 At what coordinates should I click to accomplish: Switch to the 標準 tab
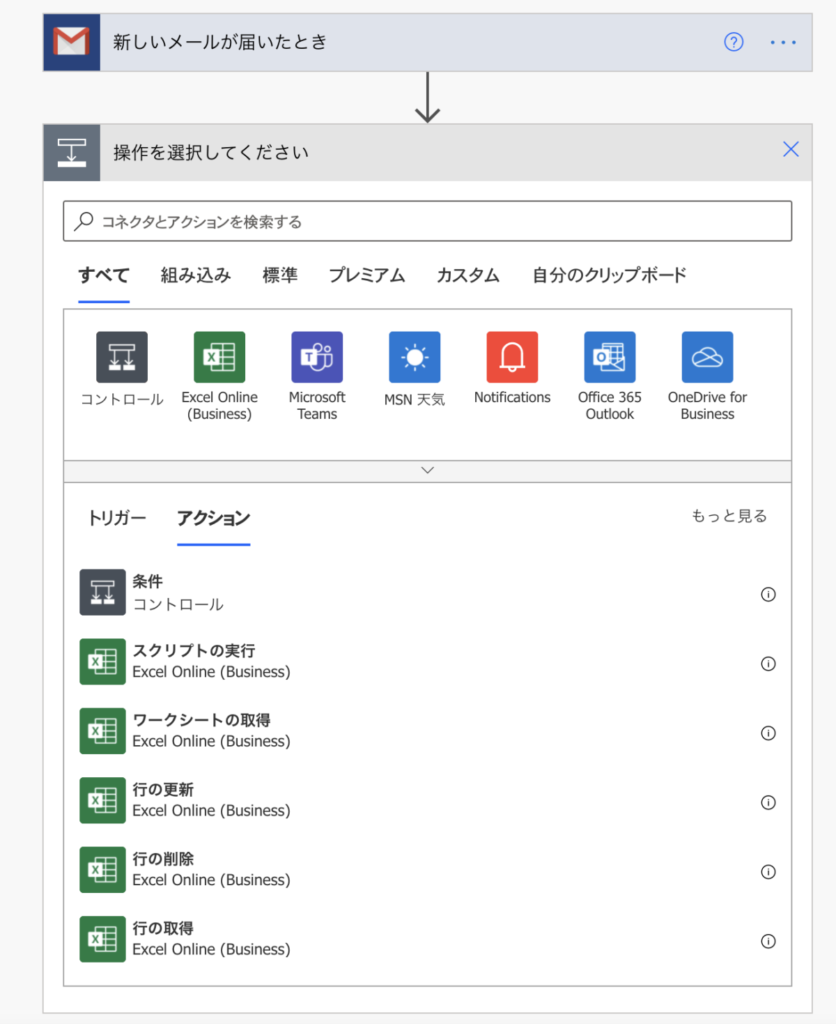pos(280,276)
